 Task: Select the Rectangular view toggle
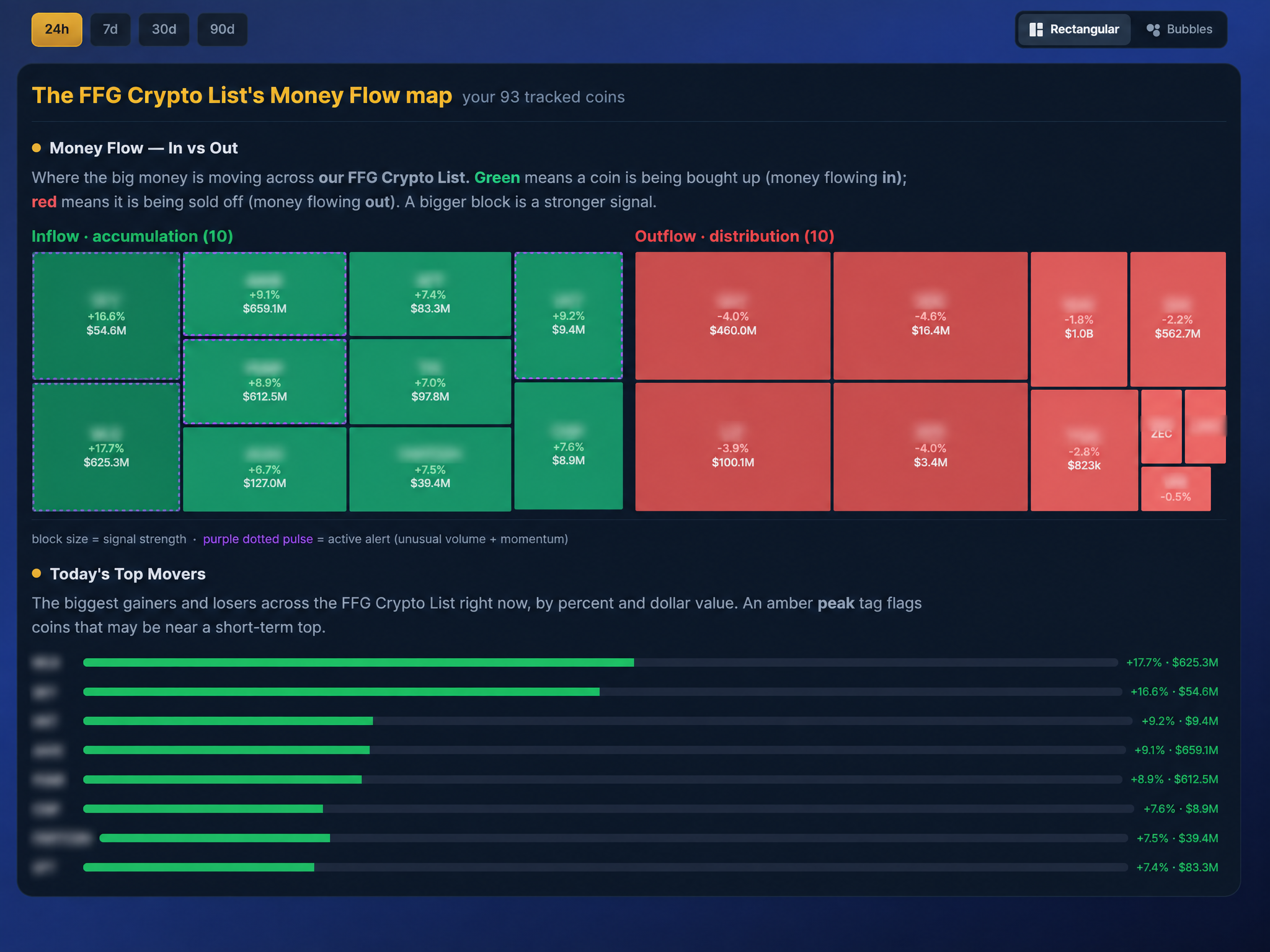point(1074,29)
